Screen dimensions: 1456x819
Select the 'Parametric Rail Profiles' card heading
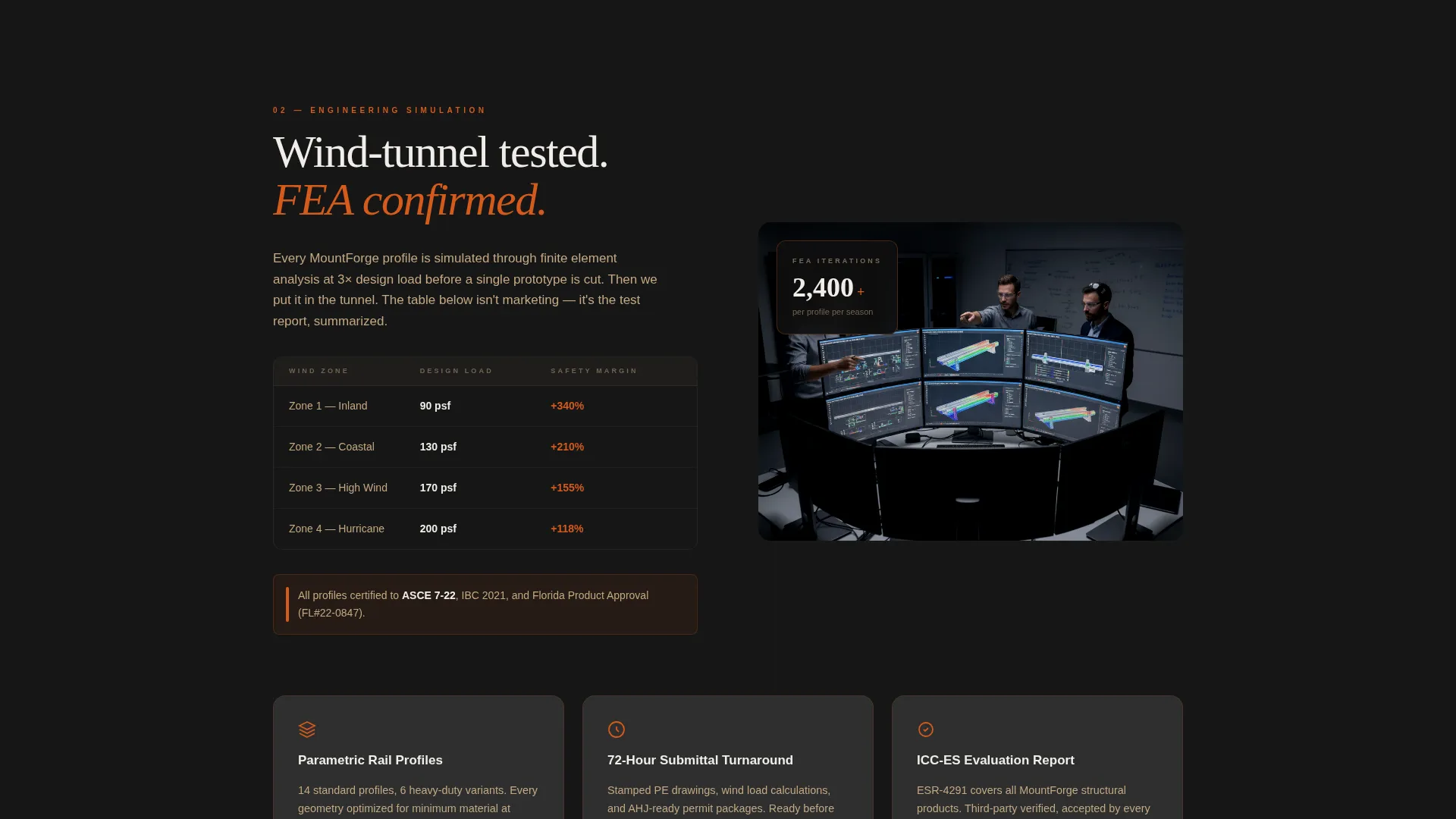coord(370,760)
